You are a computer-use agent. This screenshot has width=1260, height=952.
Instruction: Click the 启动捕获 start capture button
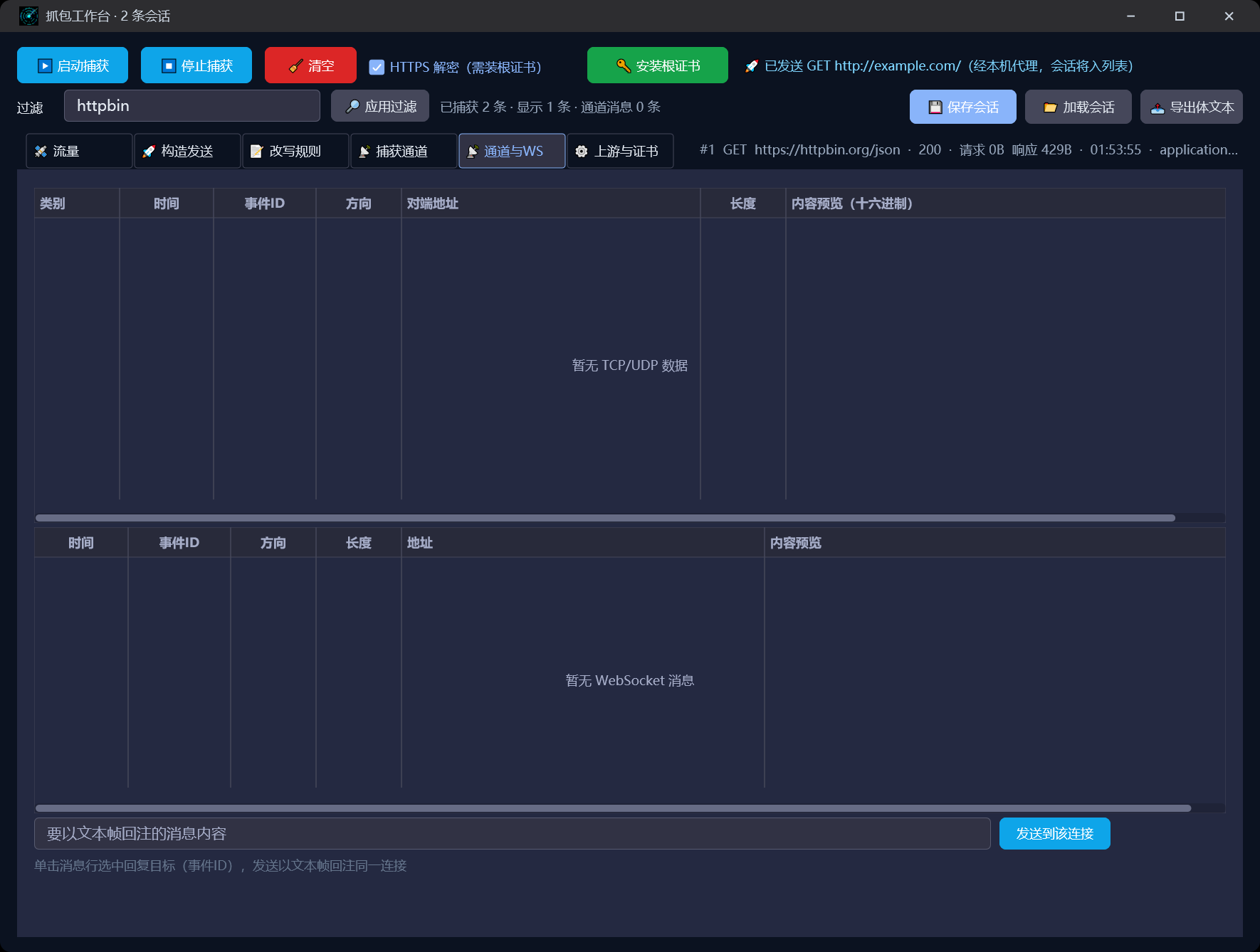[x=73, y=65]
